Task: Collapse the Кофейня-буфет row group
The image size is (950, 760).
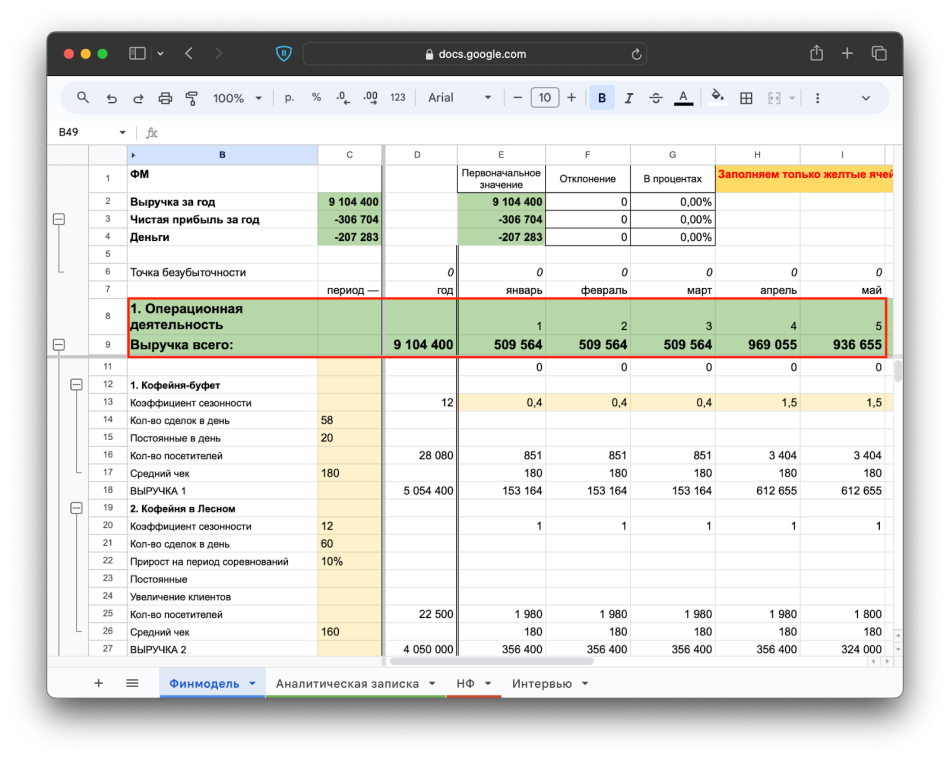Action: coord(76,385)
